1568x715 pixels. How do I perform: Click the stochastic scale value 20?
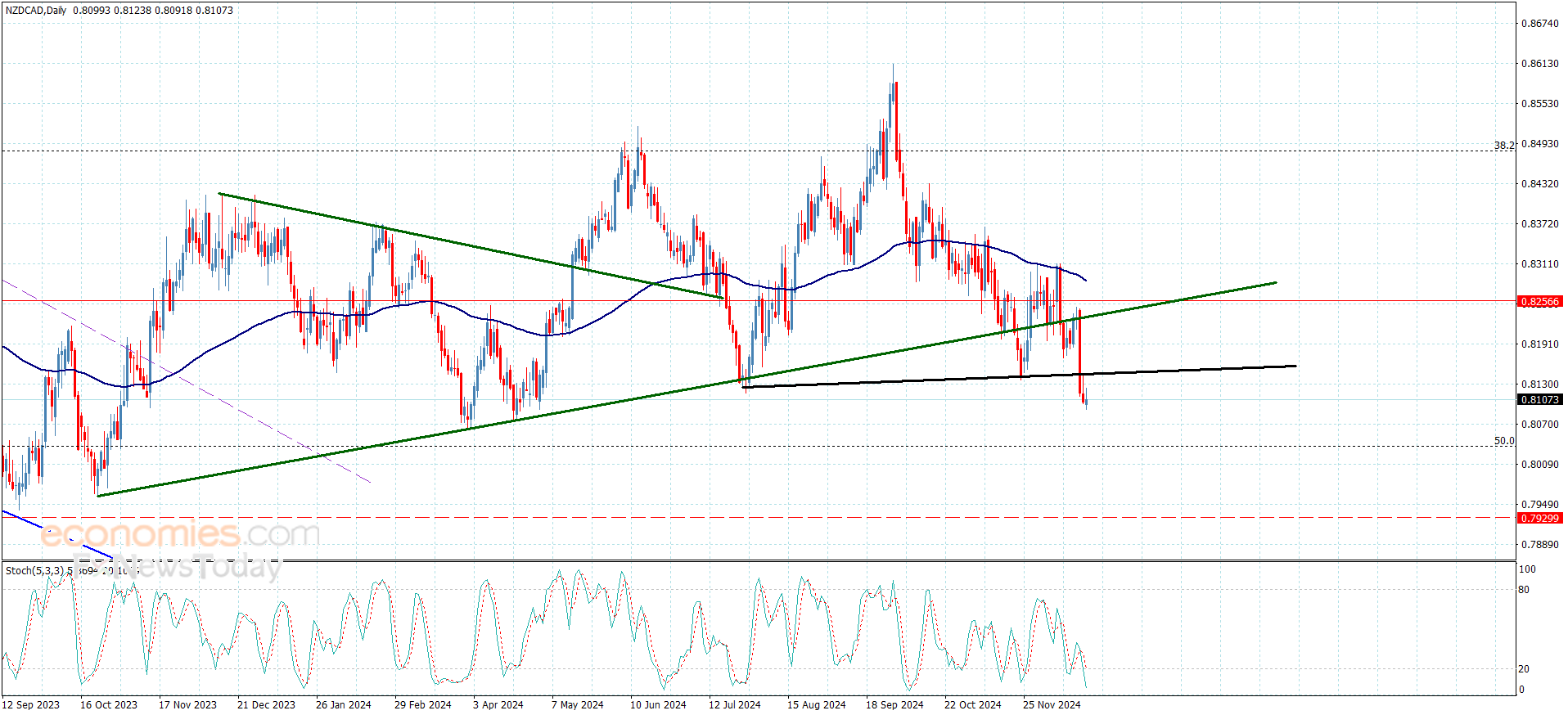pyautogui.click(x=1524, y=669)
